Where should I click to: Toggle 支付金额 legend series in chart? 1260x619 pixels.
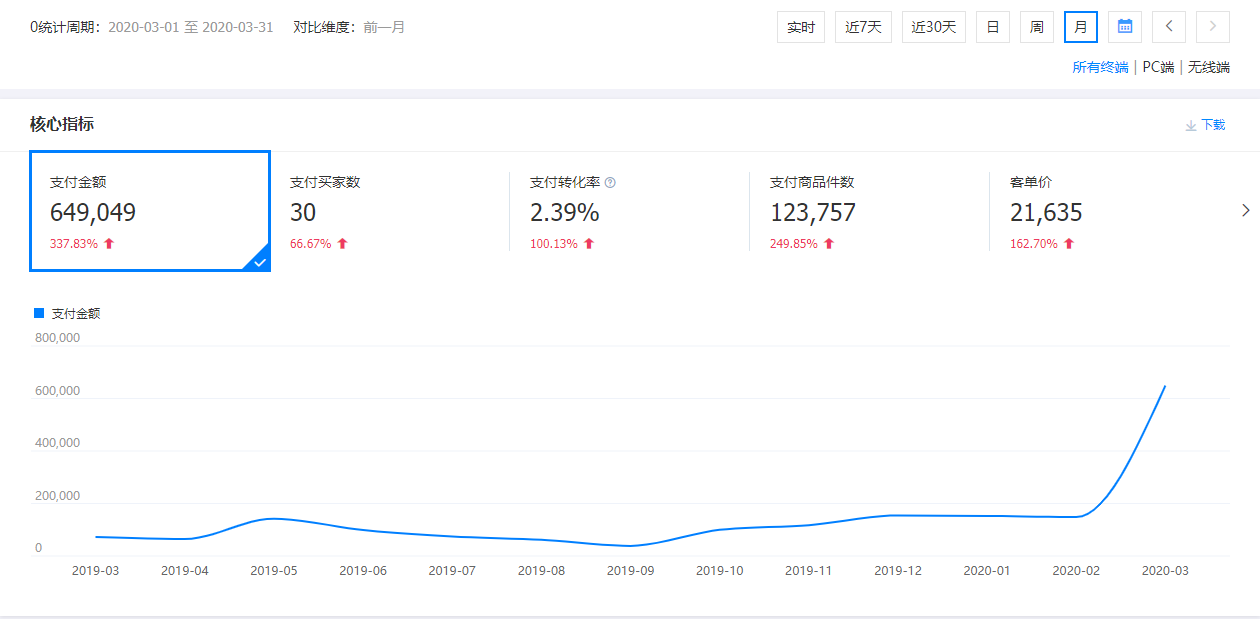coord(67,313)
